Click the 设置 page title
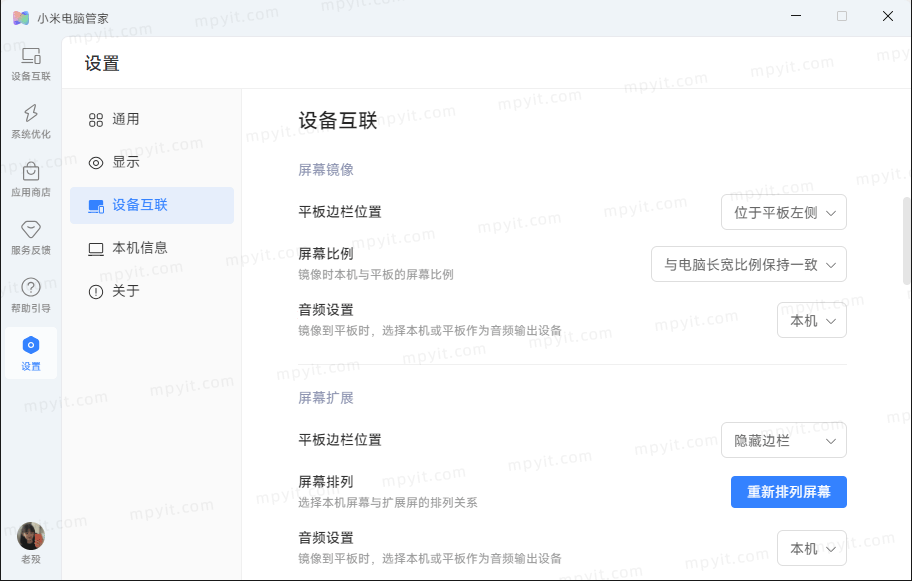The width and height of the screenshot is (912, 581). 102,63
